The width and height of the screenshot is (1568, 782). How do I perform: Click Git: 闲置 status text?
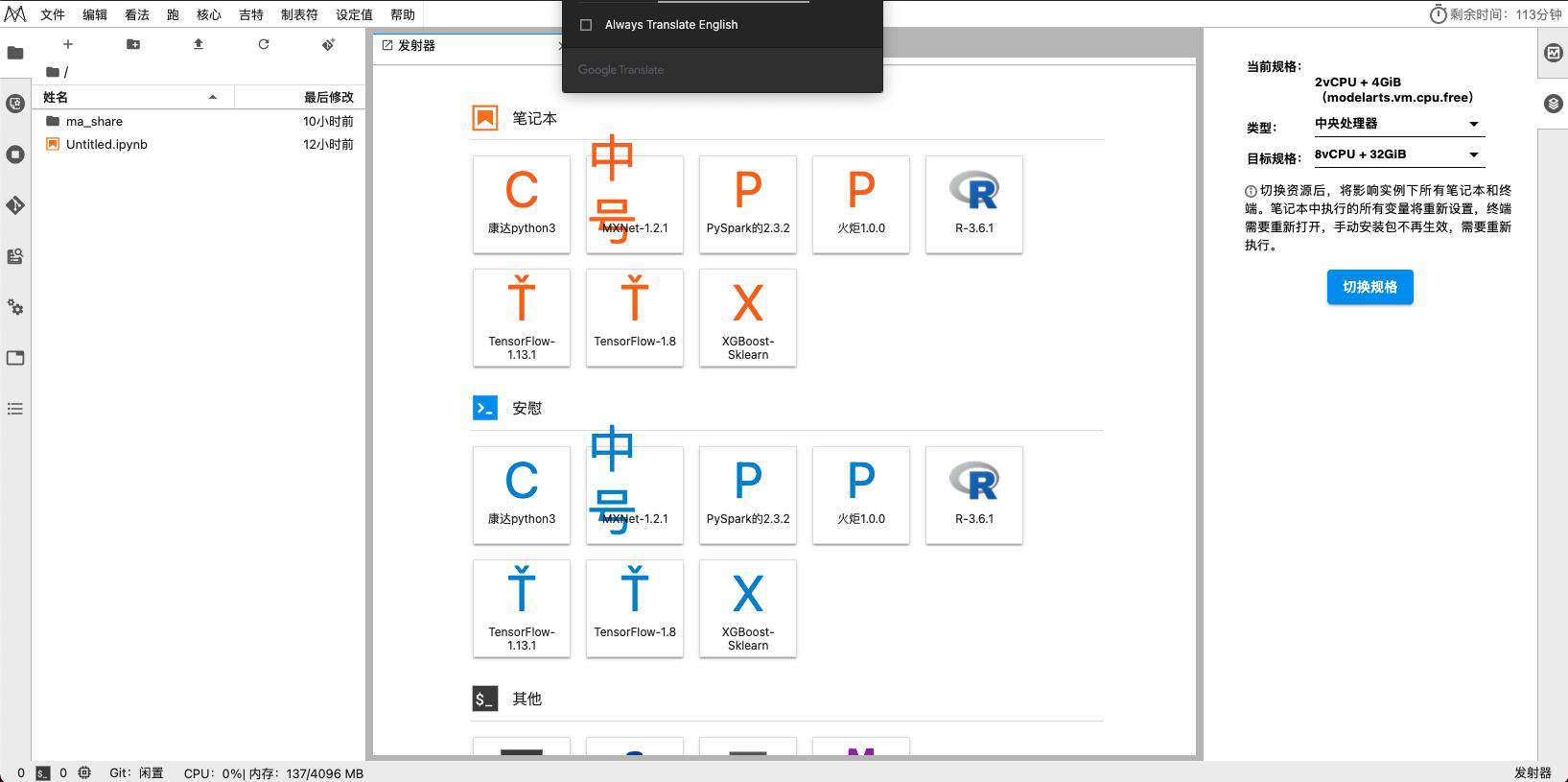136,772
